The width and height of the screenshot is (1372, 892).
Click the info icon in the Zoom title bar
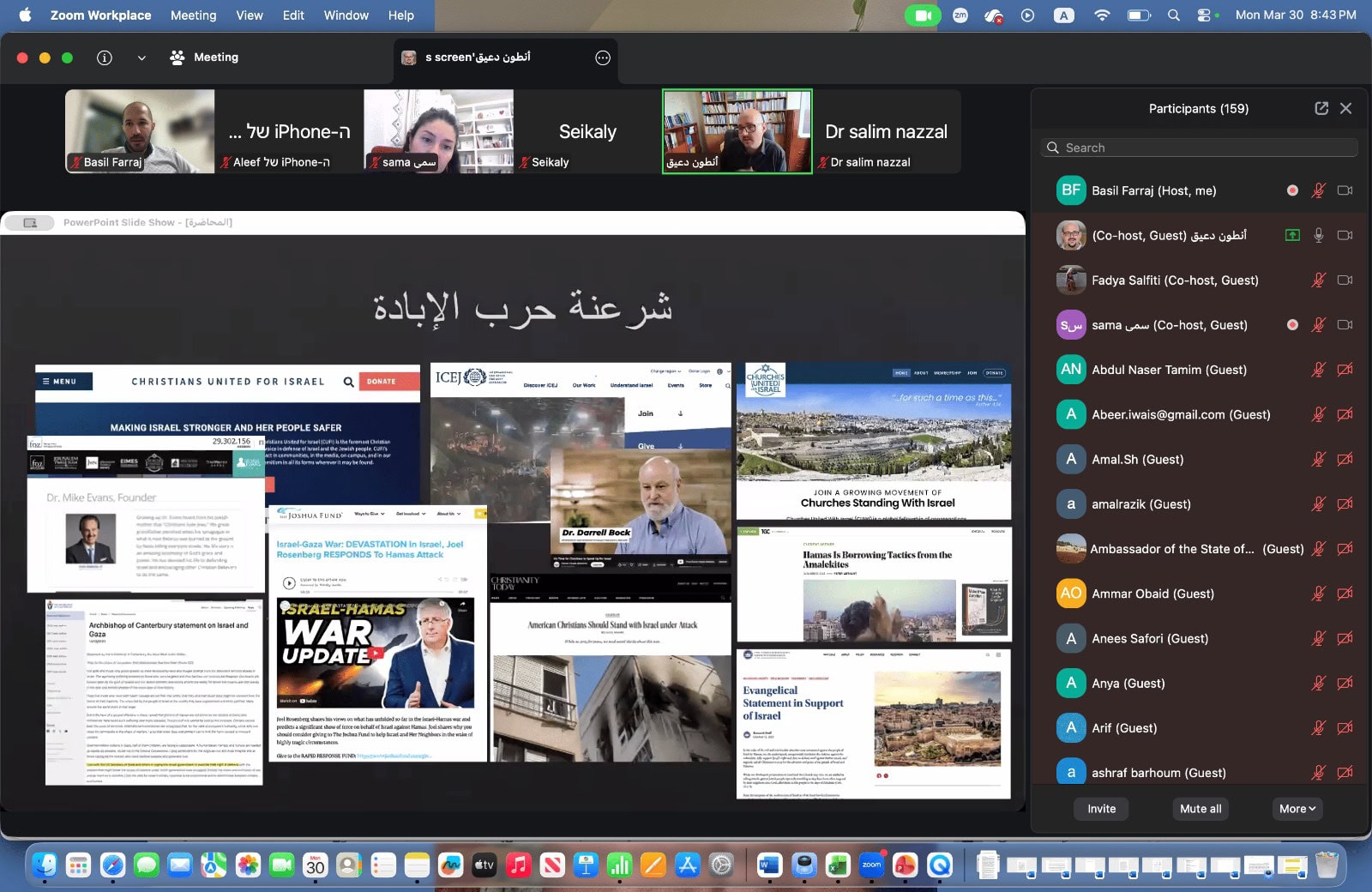(103, 58)
